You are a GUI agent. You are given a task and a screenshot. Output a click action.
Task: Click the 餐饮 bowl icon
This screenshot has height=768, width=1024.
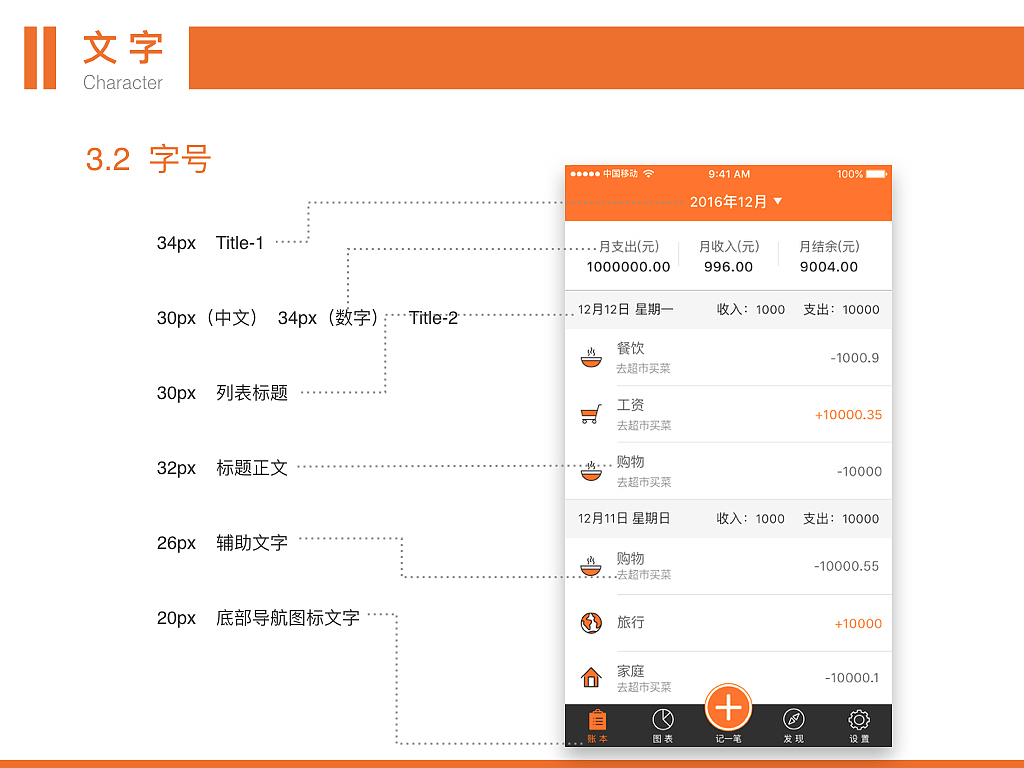[x=591, y=357]
